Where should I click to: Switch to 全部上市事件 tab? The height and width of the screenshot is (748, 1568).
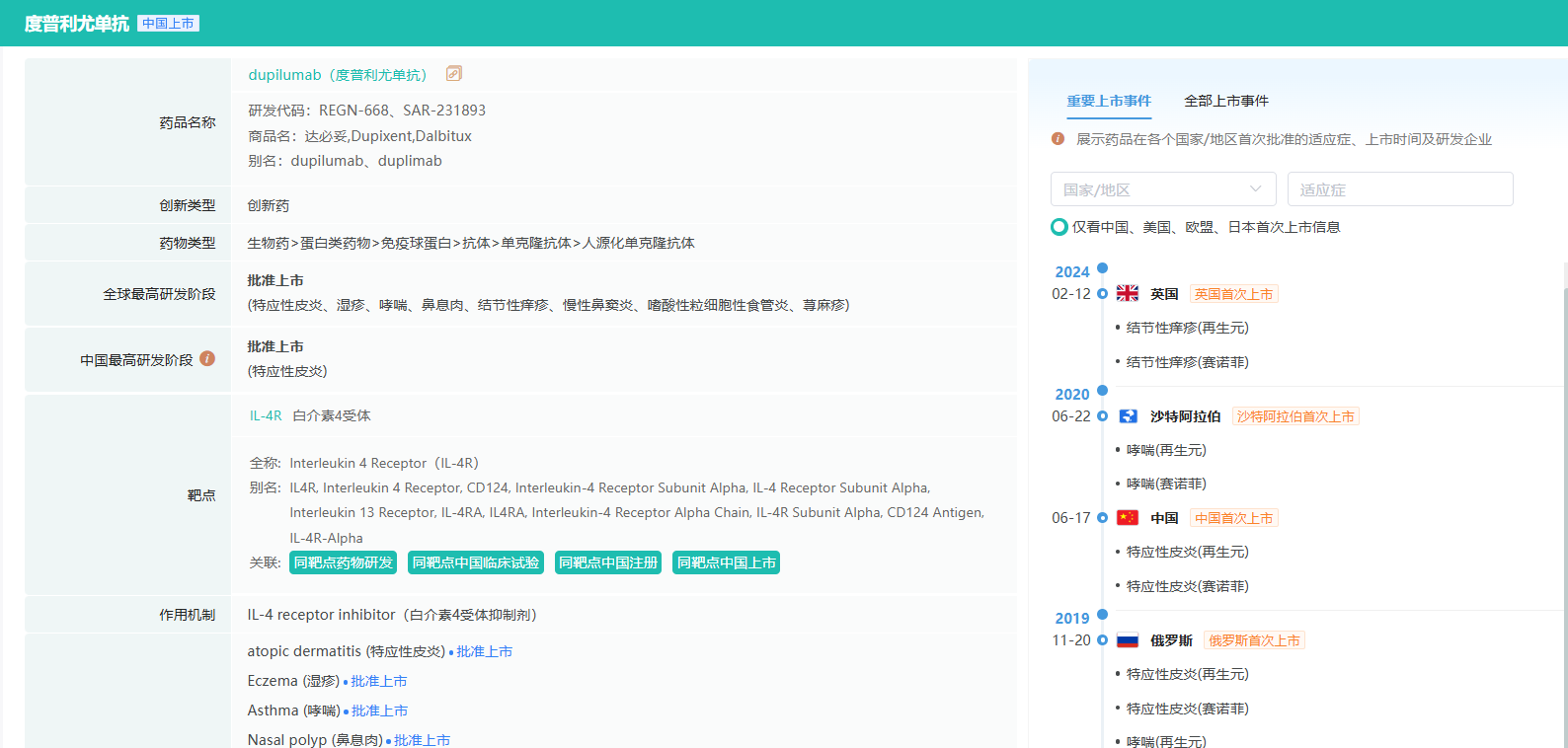pyautogui.click(x=1226, y=101)
